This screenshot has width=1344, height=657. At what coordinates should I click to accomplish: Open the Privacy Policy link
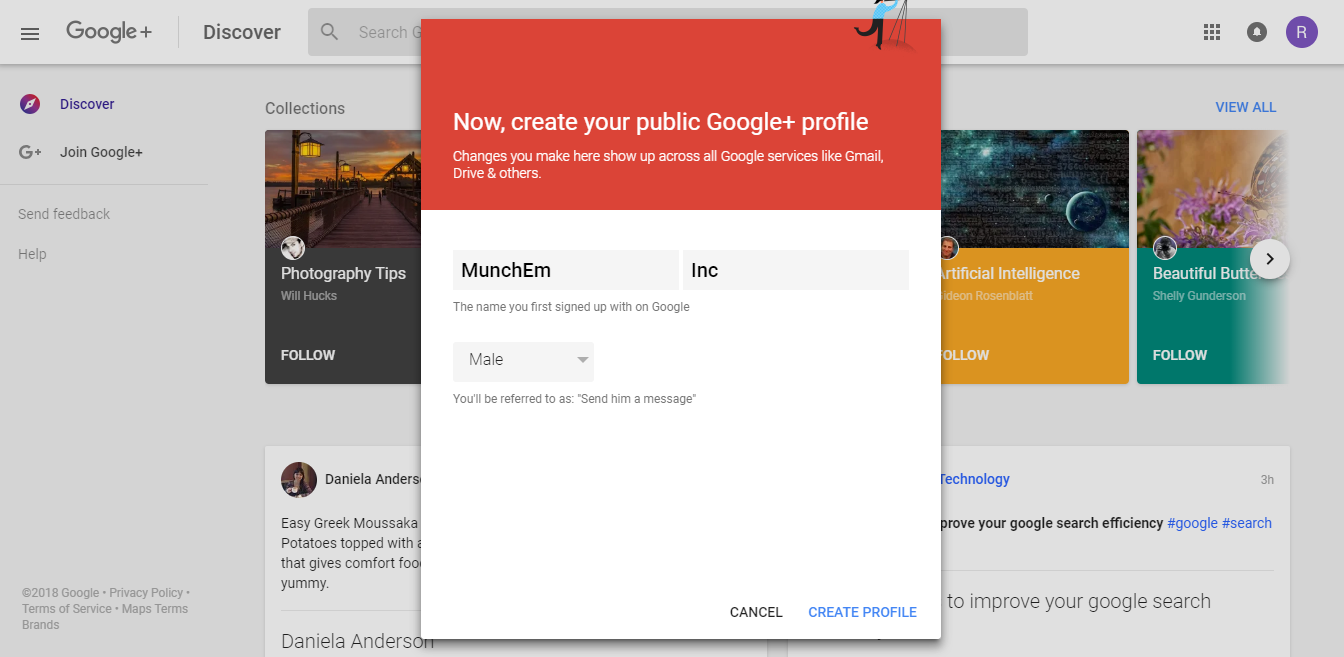point(146,593)
